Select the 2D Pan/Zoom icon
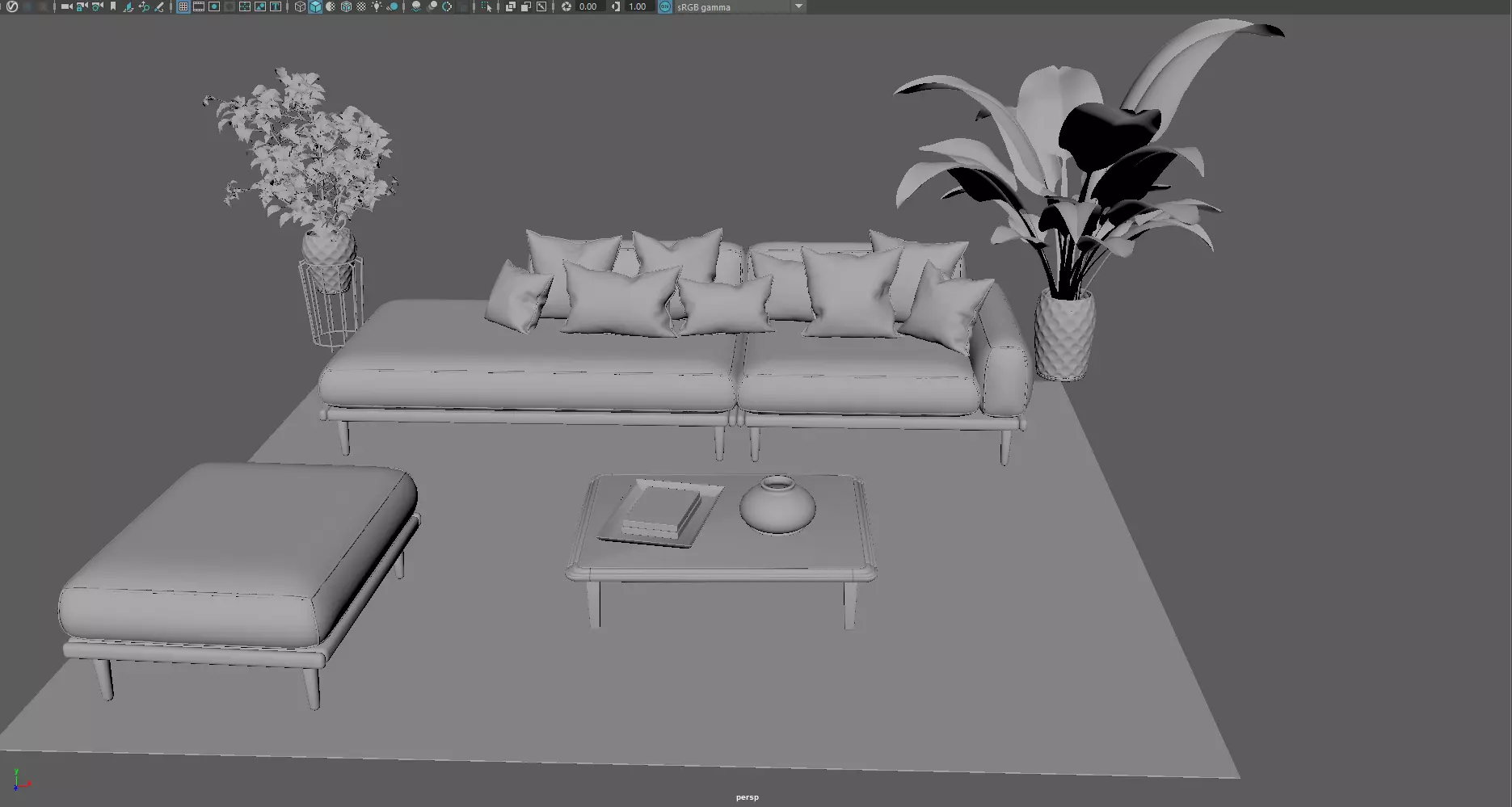 click(144, 6)
